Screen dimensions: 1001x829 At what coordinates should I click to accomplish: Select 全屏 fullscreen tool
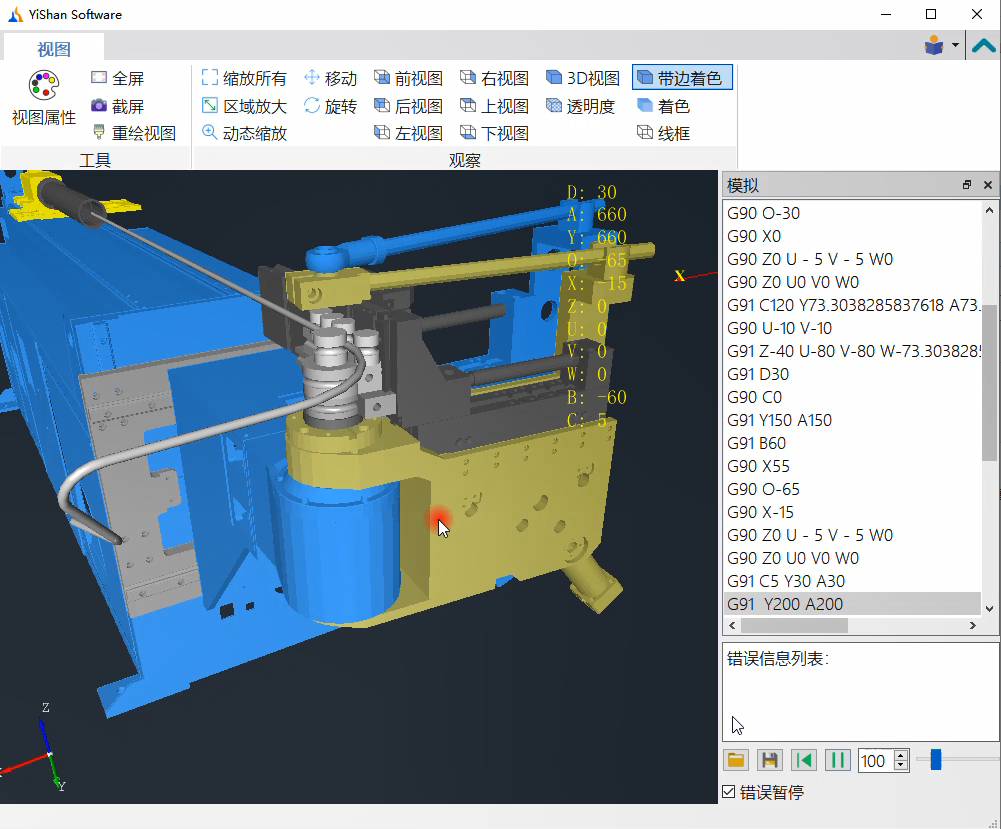click(117, 78)
